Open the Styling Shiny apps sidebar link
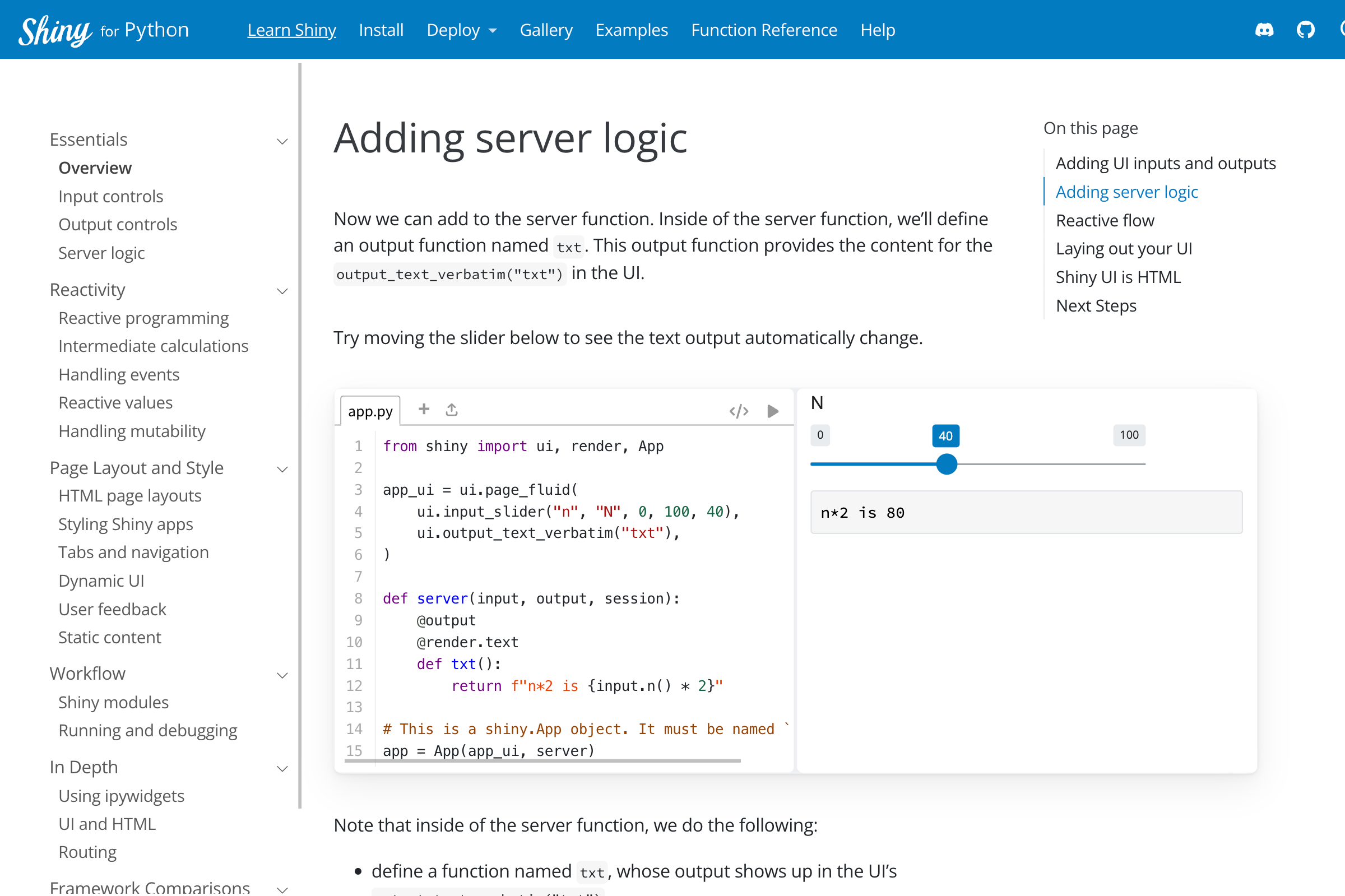Screen dimensions: 1345x896 pos(126,523)
